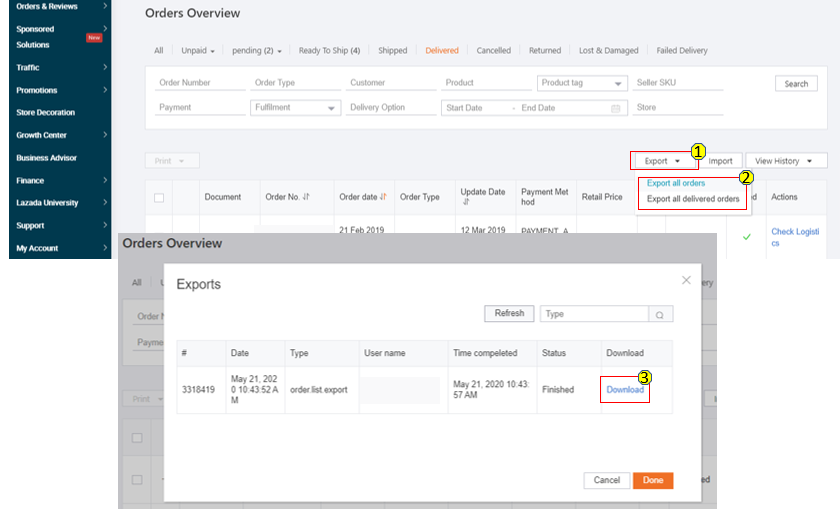Screen dimensions: 840x510
Task: Click the calendar icon in date range field
Action: [616, 108]
